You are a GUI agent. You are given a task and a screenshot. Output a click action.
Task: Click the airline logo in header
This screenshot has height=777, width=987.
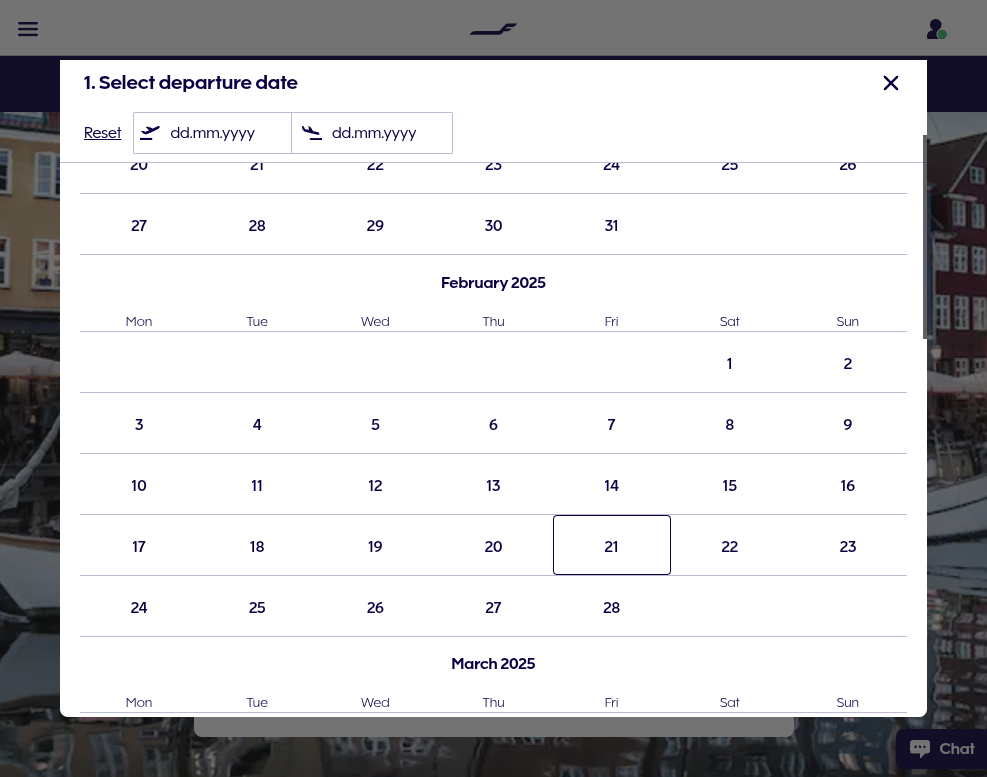pyautogui.click(x=493, y=29)
